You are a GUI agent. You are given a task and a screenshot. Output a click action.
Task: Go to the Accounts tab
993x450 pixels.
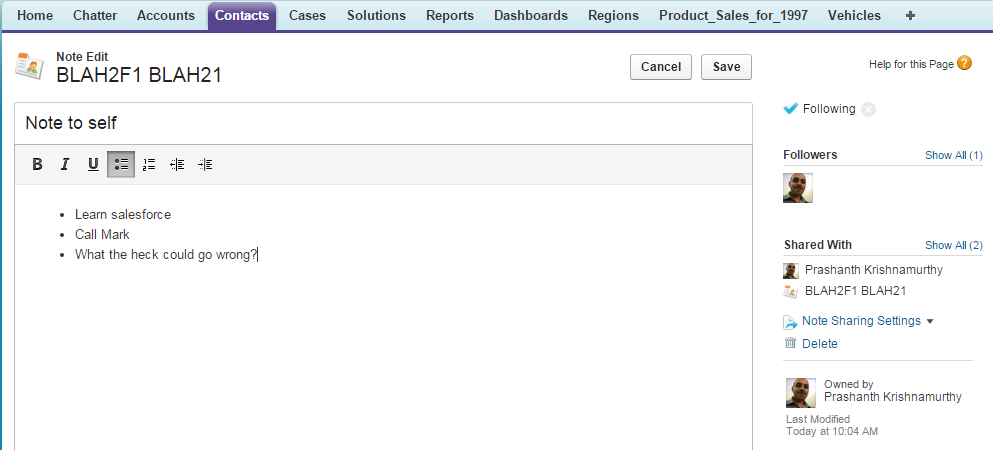click(166, 15)
